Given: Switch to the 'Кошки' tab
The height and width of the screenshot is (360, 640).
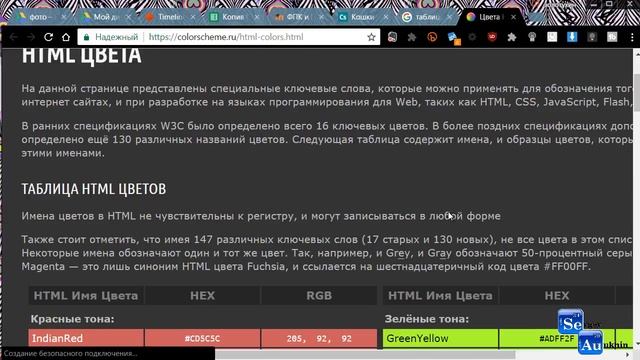Looking at the screenshot, I should point(362,17).
